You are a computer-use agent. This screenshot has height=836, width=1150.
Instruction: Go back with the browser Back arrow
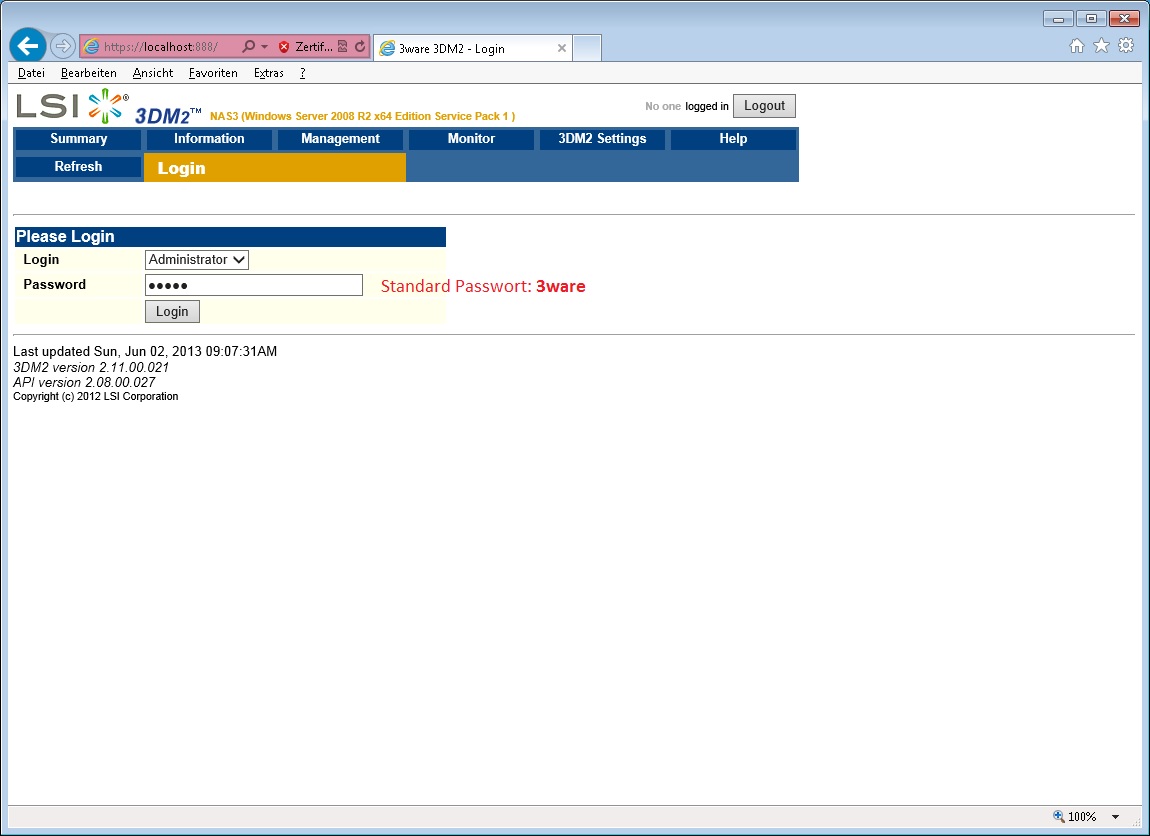[28, 46]
